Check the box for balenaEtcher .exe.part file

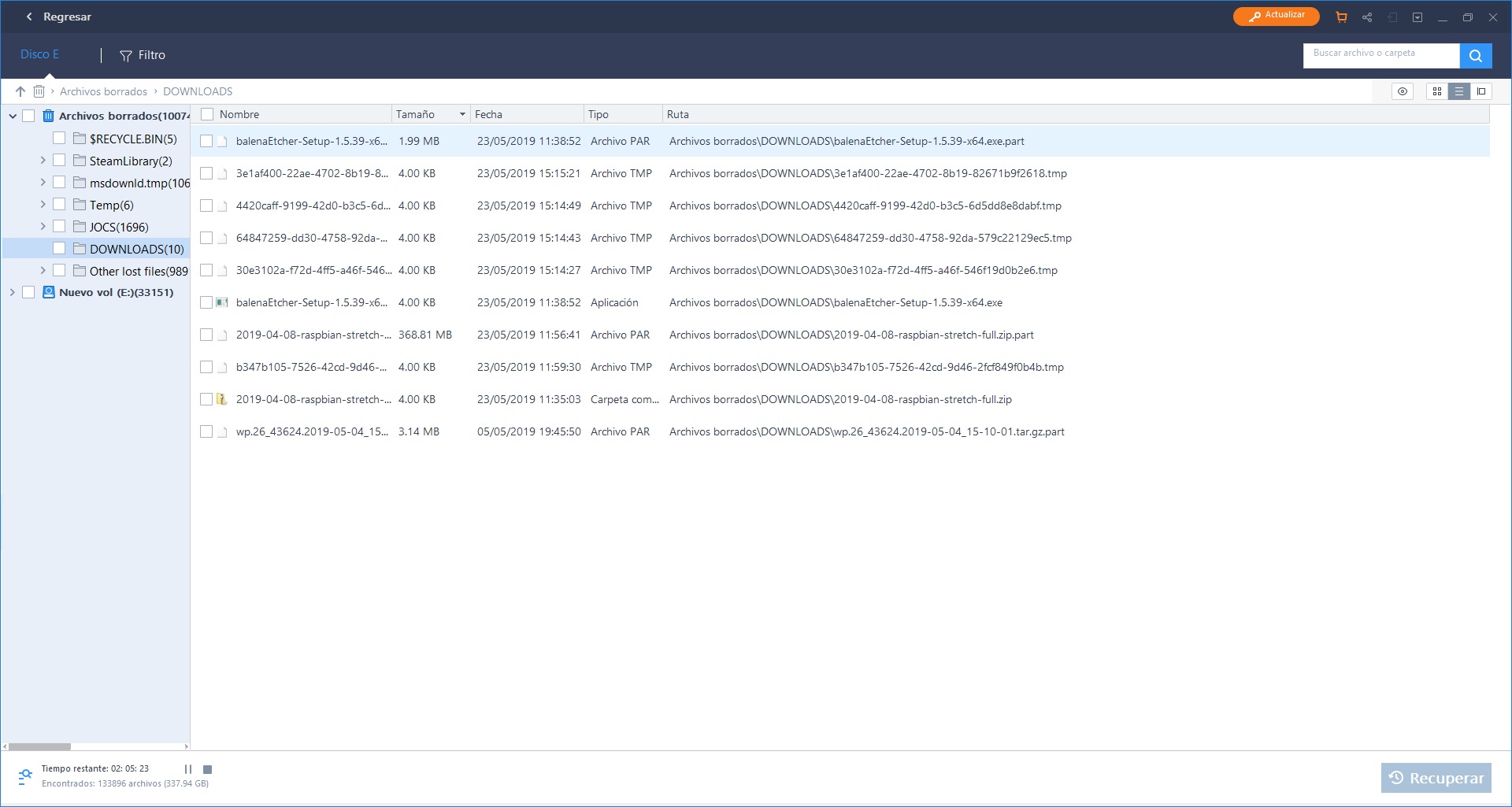(206, 141)
